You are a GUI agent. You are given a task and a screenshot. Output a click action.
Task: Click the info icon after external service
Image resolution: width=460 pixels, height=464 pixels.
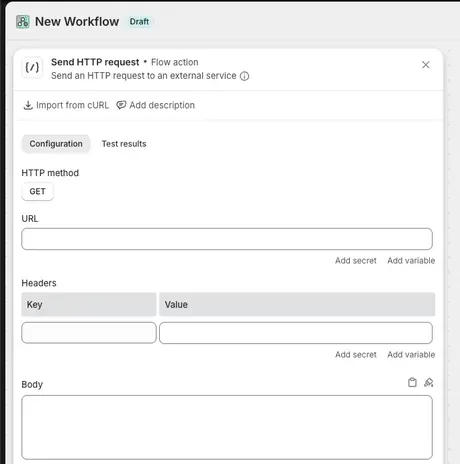[x=245, y=76]
